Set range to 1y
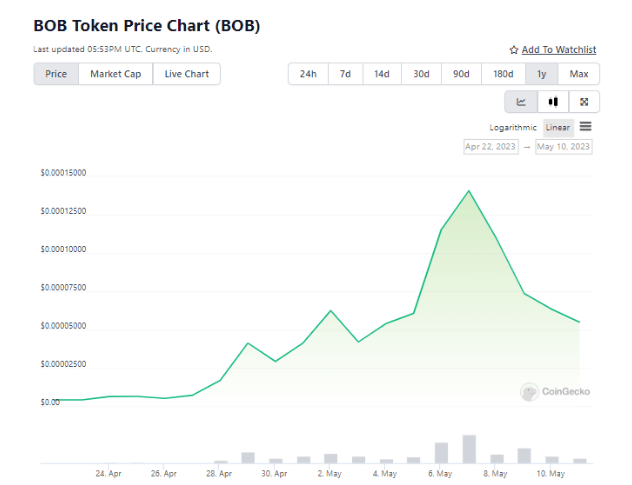The height and width of the screenshot is (485, 632). (541, 74)
